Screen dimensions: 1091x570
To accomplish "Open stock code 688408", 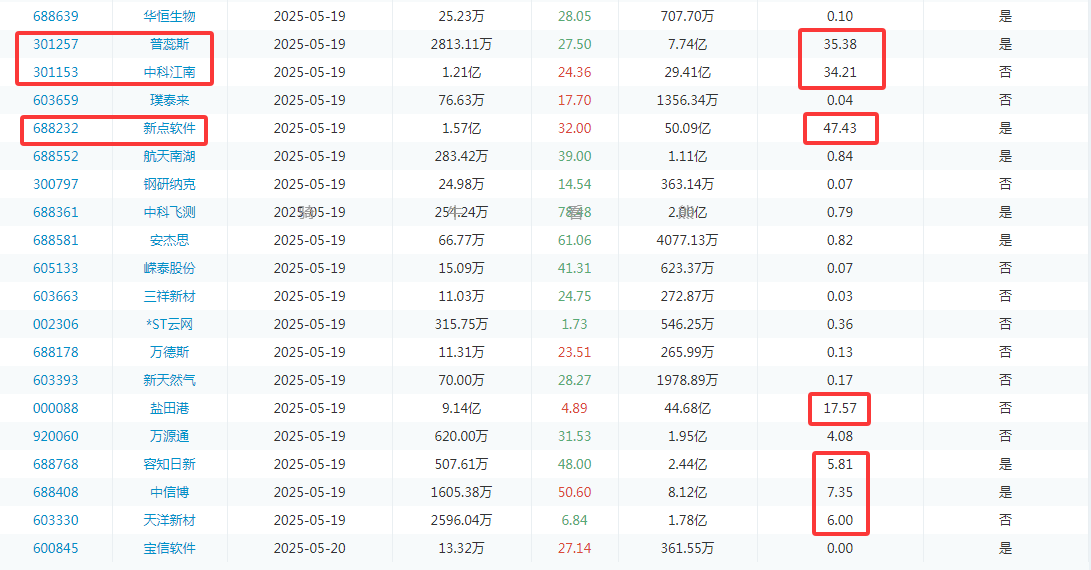I will tap(56, 492).
